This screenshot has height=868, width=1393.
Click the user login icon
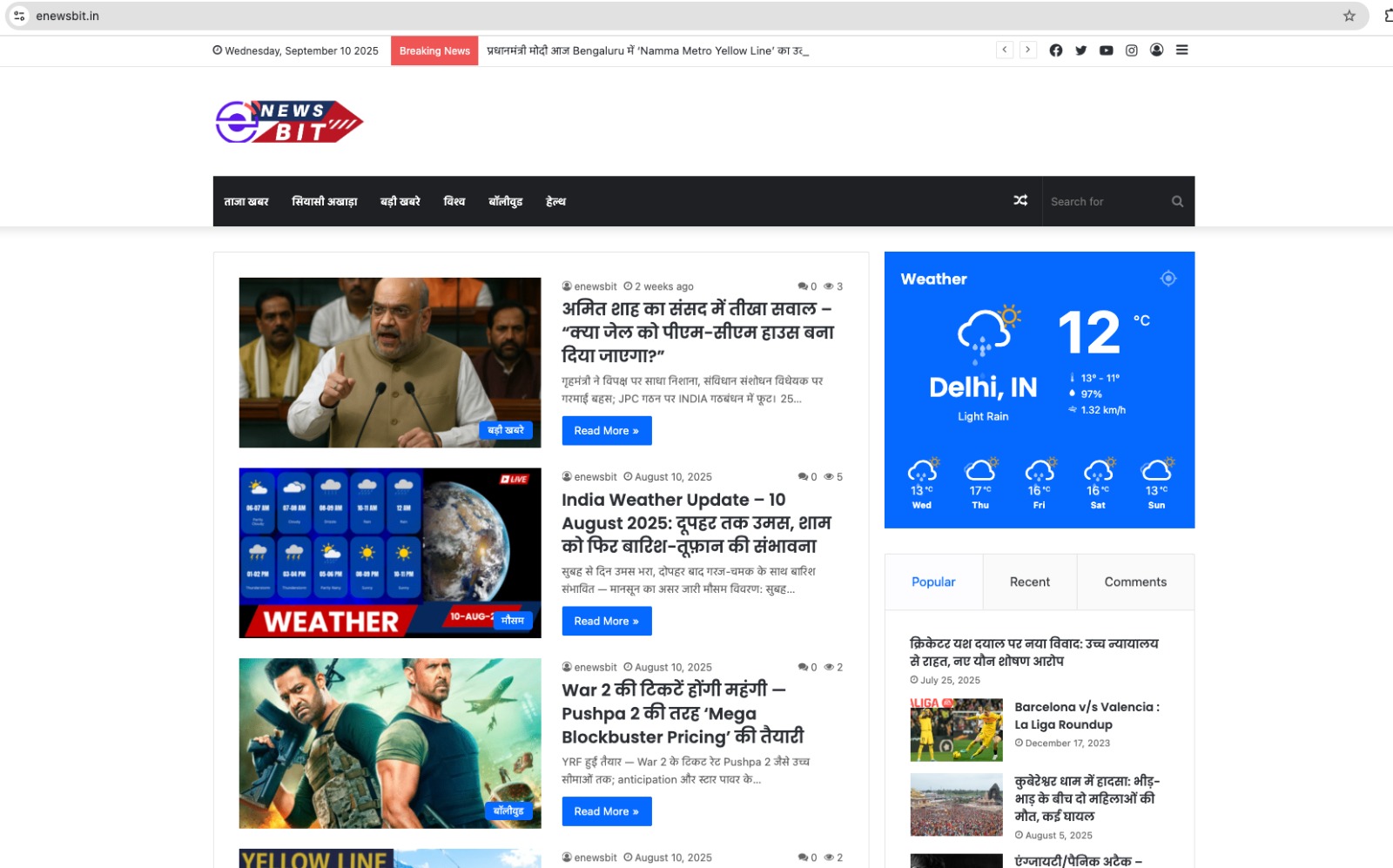[x=1156, y=50]
